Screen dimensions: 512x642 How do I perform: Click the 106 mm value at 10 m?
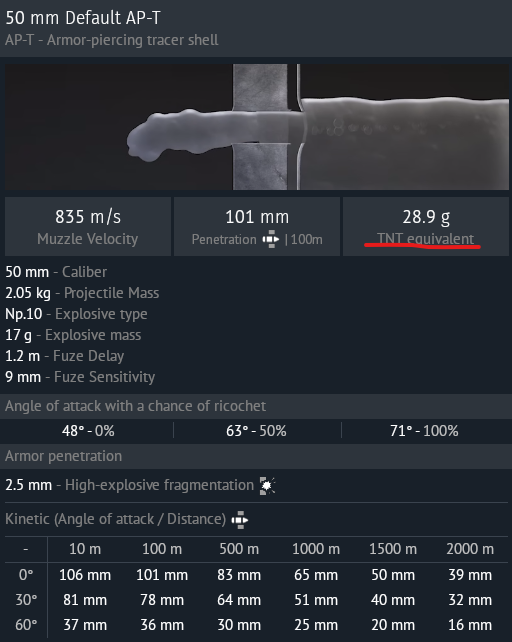(85, 575)
